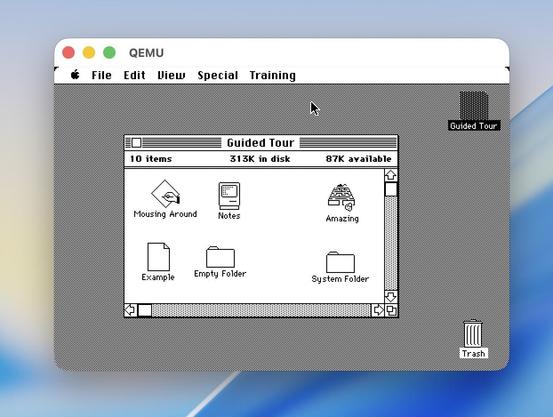Image resolution: width=553 pixels, height=417 pixels.
Task: Open the Apple menu
Action: point(75,75)
